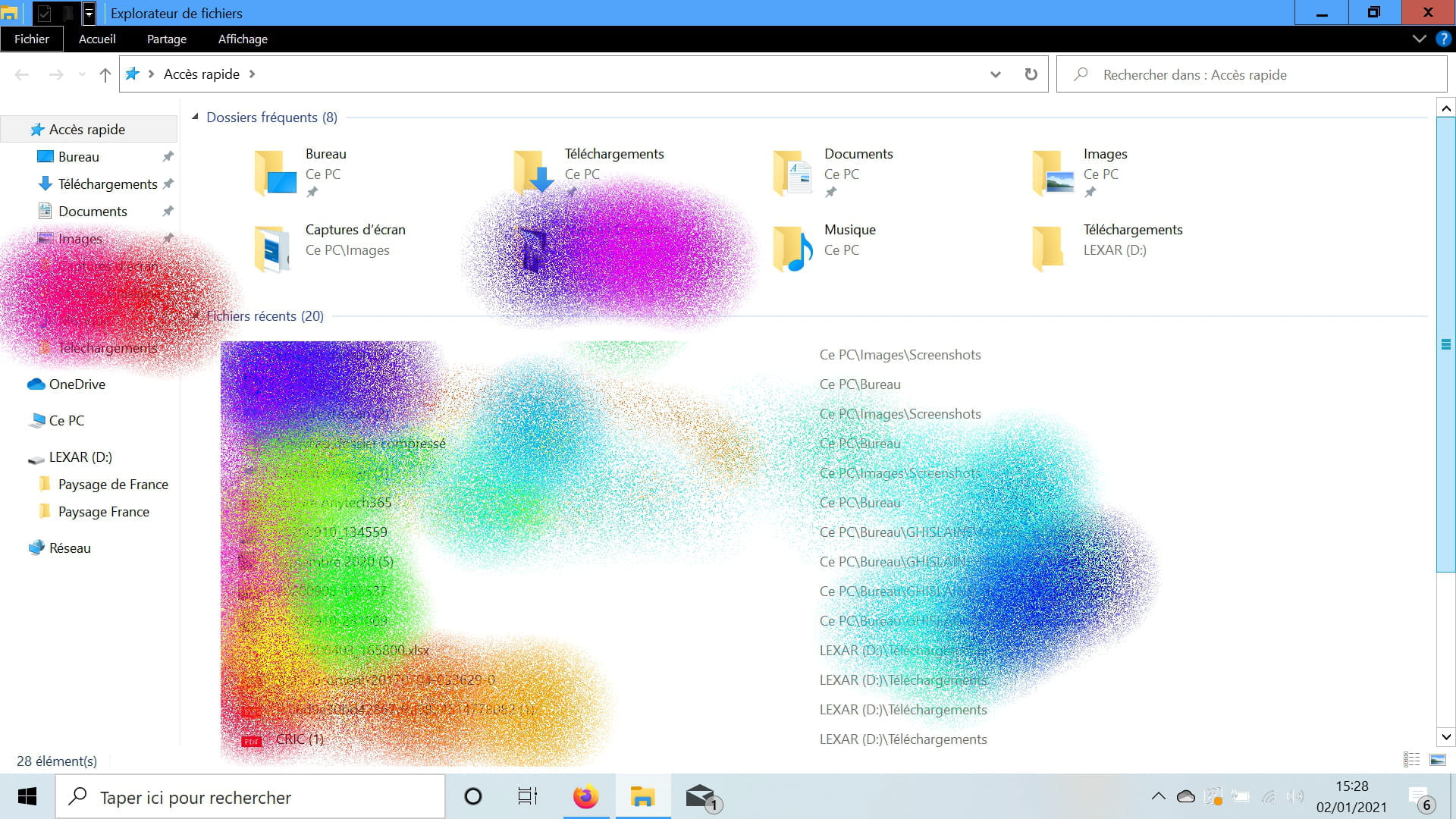Viewport: 1456px width, 819px height.
Task: Open Captures d'écran folder
Action: click(x=272, y=249)
